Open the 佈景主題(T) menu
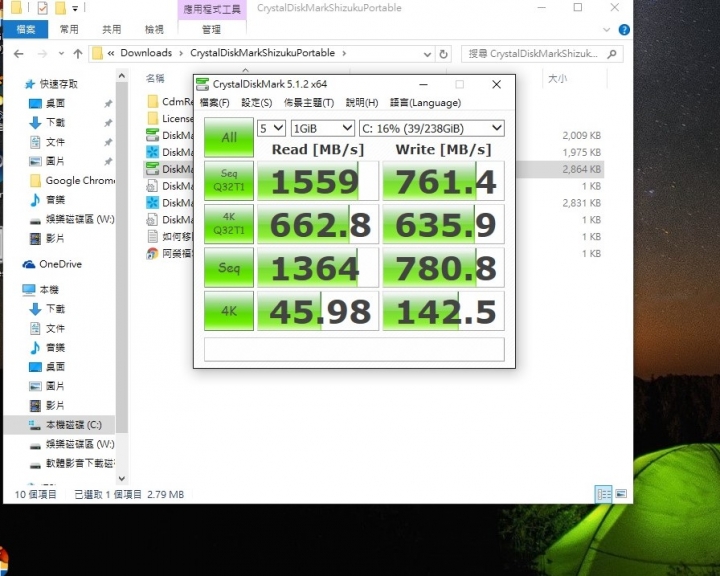Screen dimensions: 720x576 pyautogui.click(x=309, y=102)
